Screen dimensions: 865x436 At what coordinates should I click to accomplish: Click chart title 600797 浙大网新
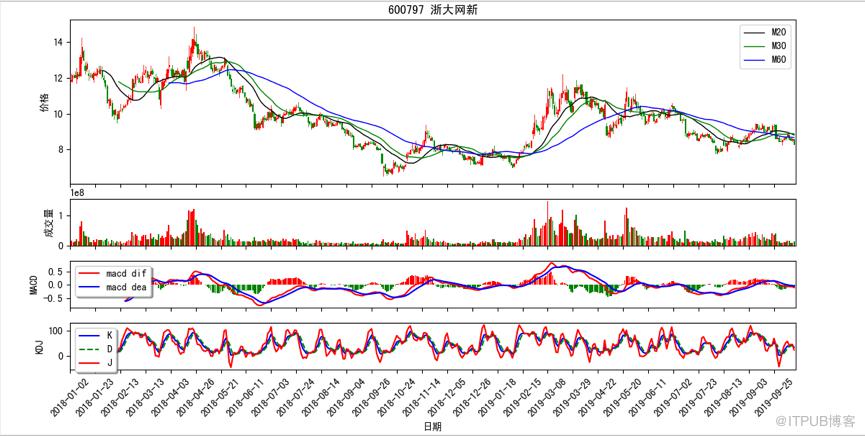pos(432,10)
